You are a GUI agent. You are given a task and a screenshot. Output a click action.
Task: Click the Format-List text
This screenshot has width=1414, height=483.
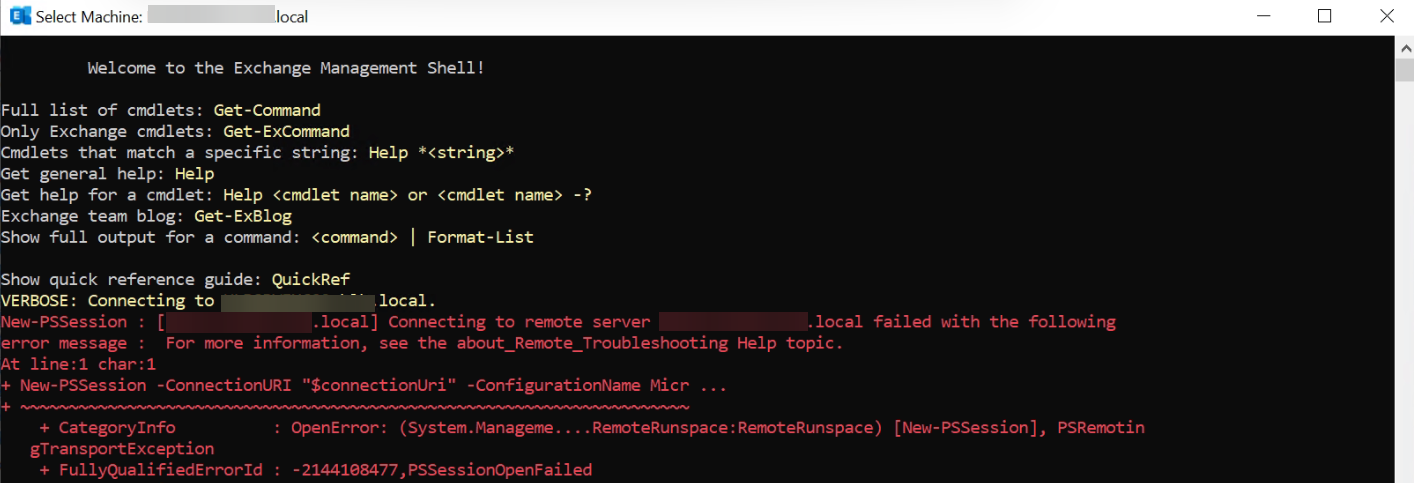point(480,237)
